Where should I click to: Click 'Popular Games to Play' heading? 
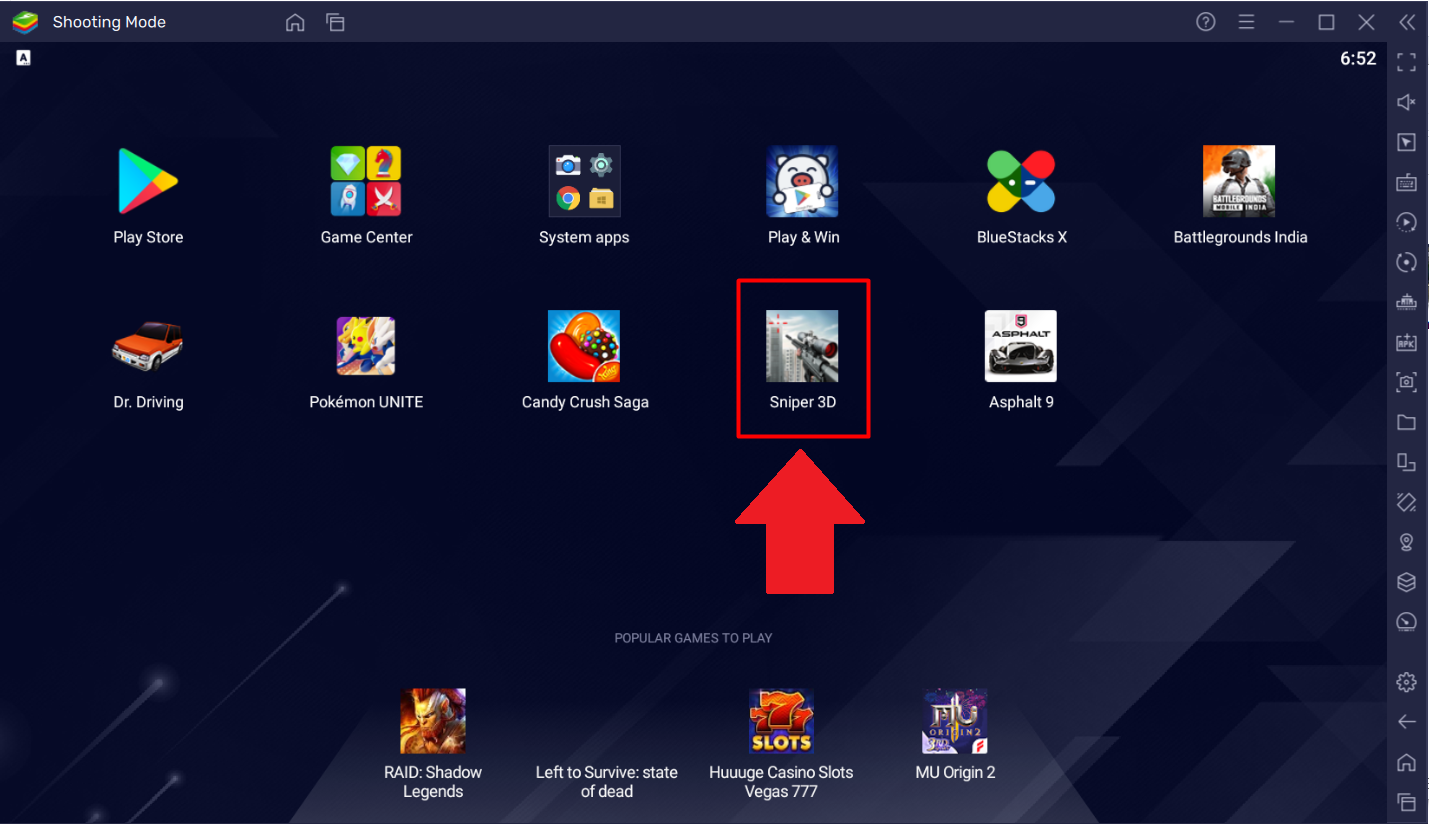tap(693, 638)
